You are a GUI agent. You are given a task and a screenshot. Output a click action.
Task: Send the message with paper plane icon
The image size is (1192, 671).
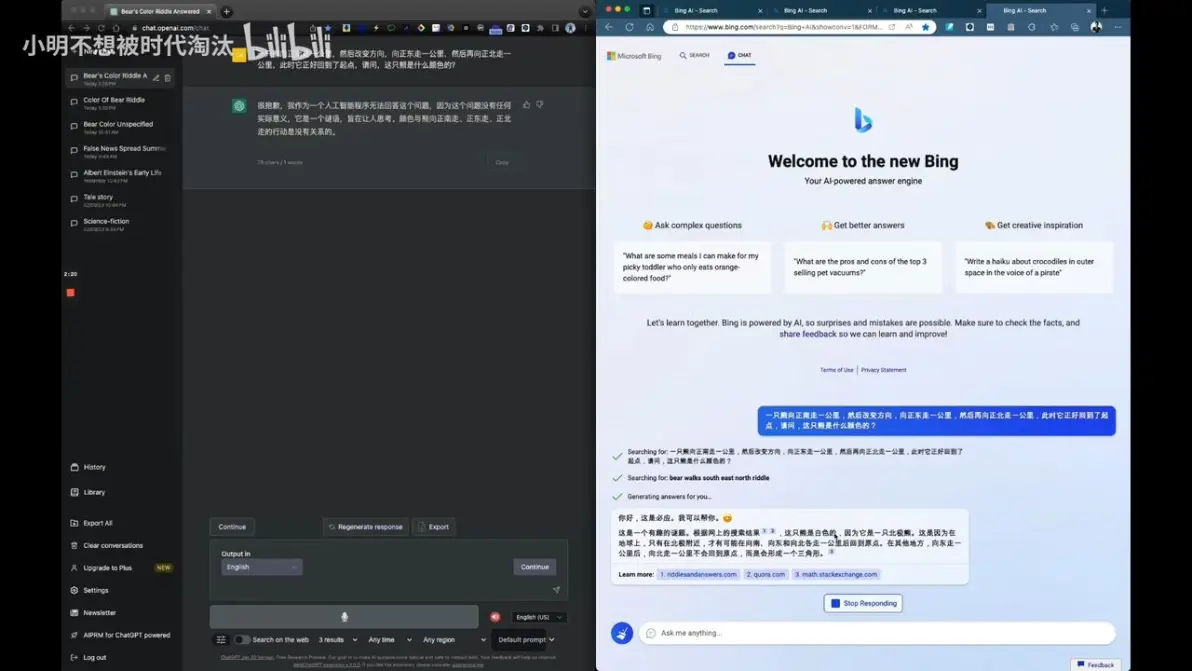pyautogui.click(x=556, y=590)
